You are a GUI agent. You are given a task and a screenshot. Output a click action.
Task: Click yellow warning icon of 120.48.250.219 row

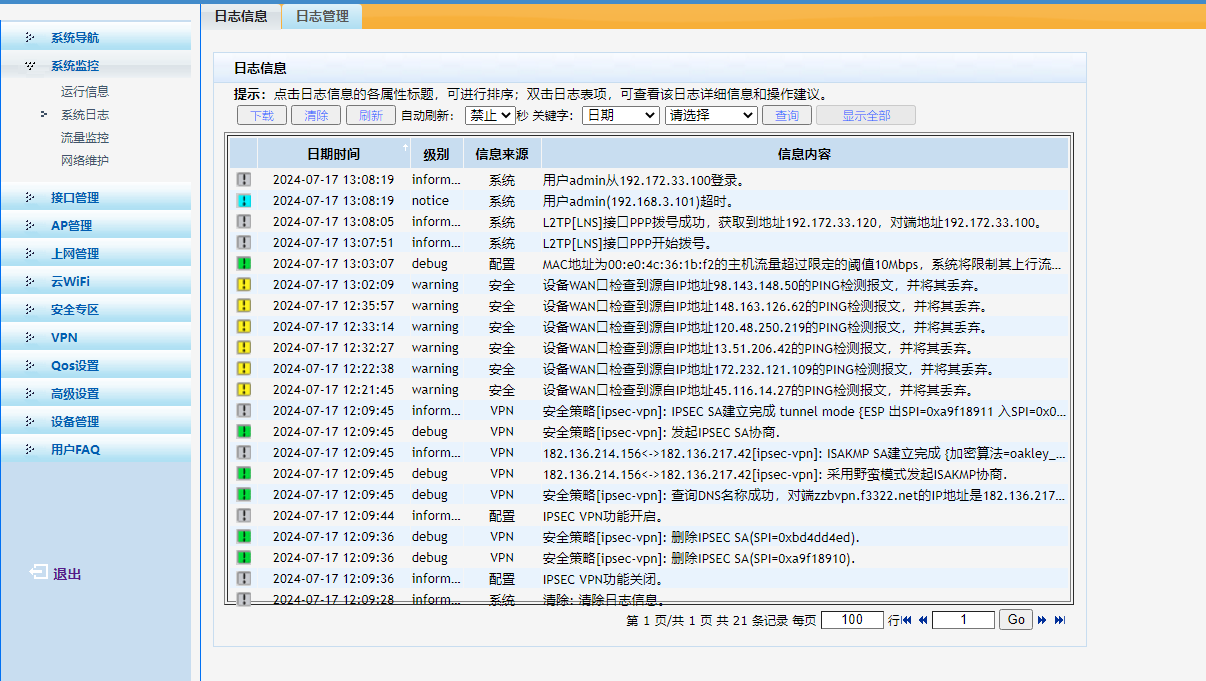[244, 327]
